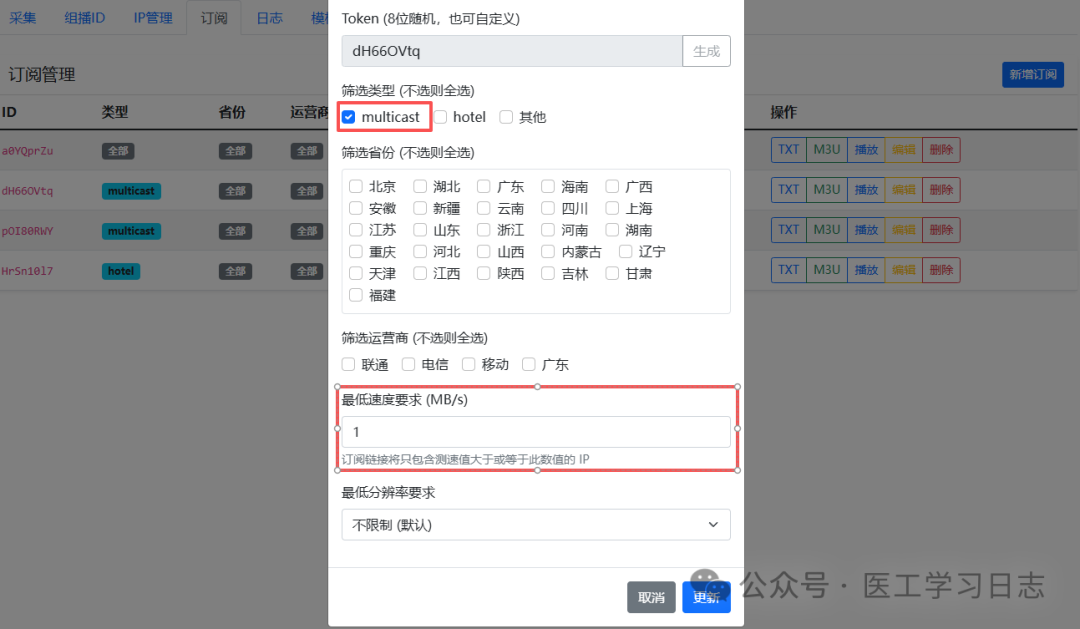Click 编辑 button on the HrSn1017 row
Viewport: 1080px width, 629px height.
coord(903,270)
